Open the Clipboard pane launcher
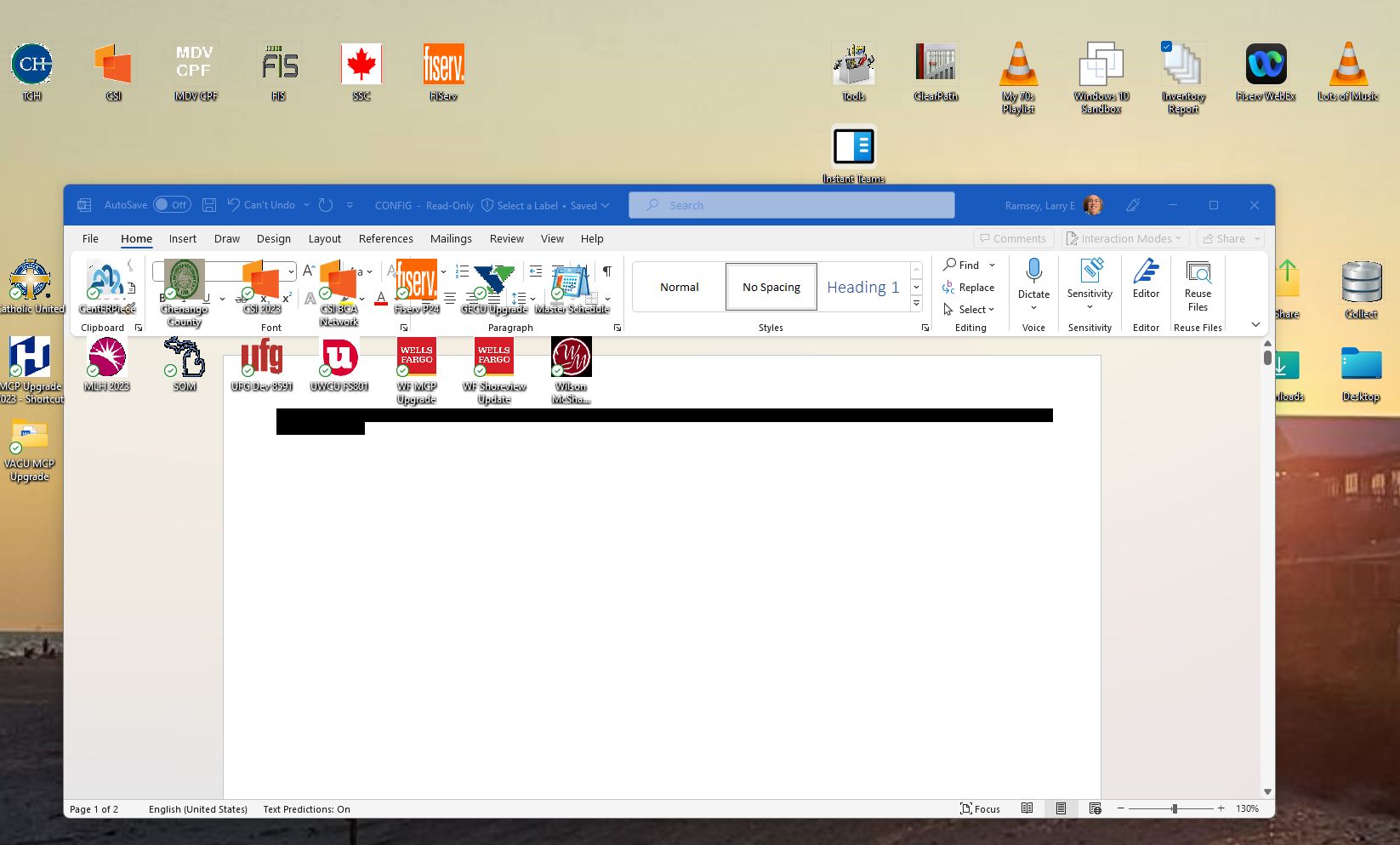 pyautogui.click(x=139, y=328)
